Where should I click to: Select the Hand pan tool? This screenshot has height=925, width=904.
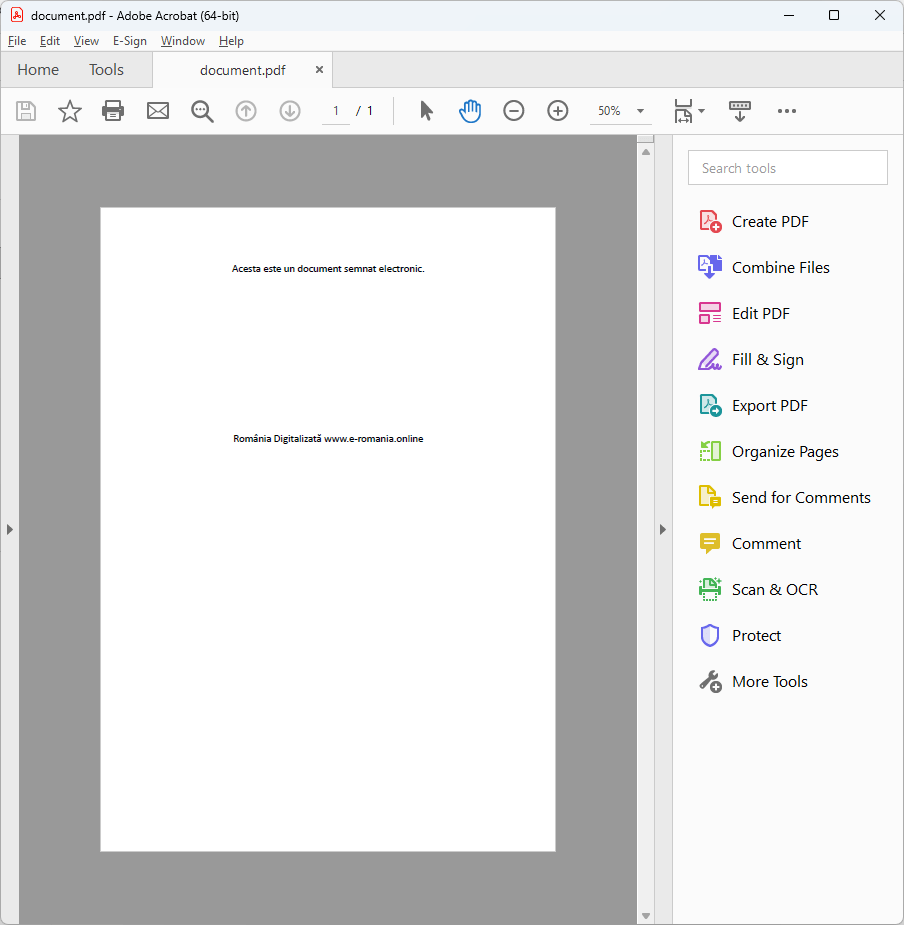click(470, 111)
